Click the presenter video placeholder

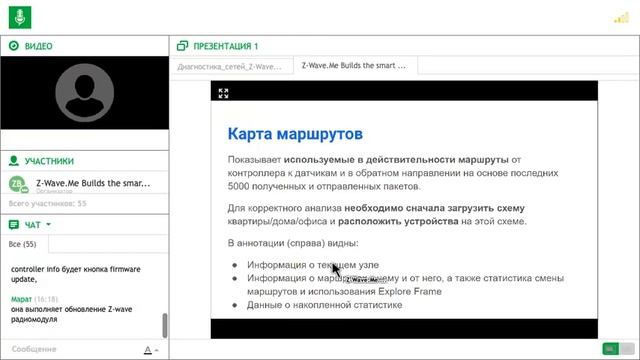click(84, 93)
